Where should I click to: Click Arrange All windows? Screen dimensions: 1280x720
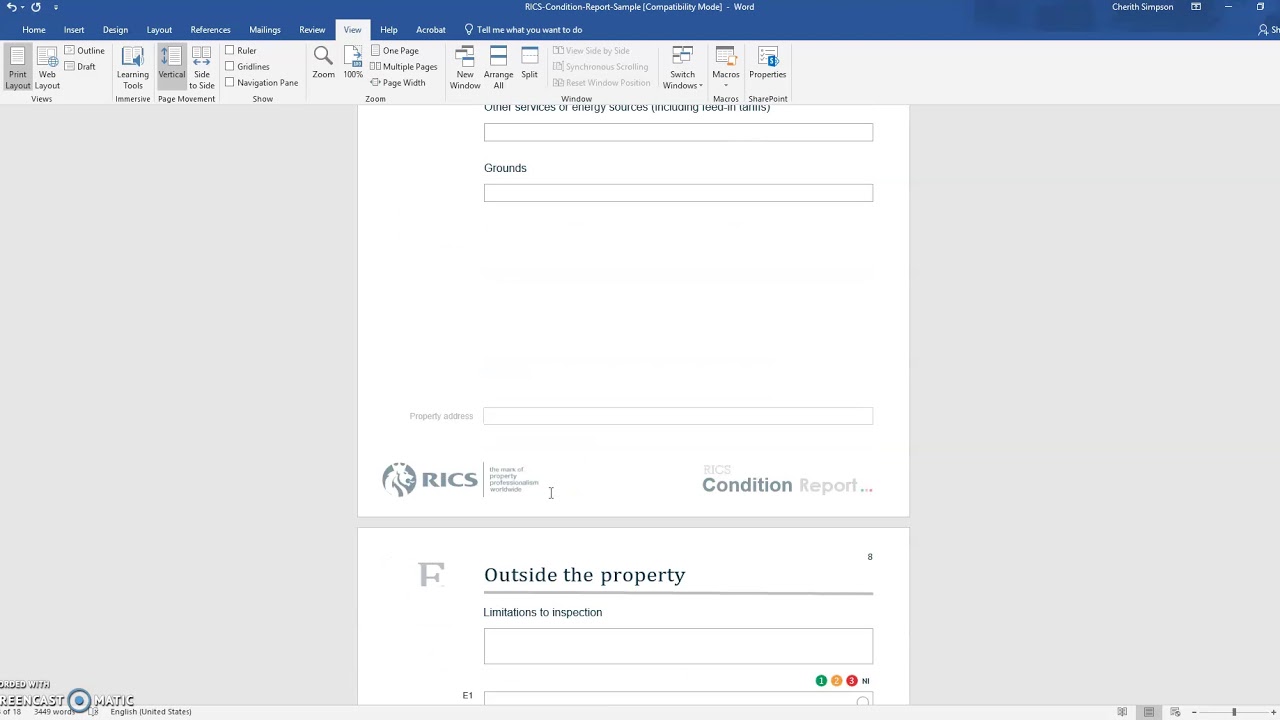[498, 68]
